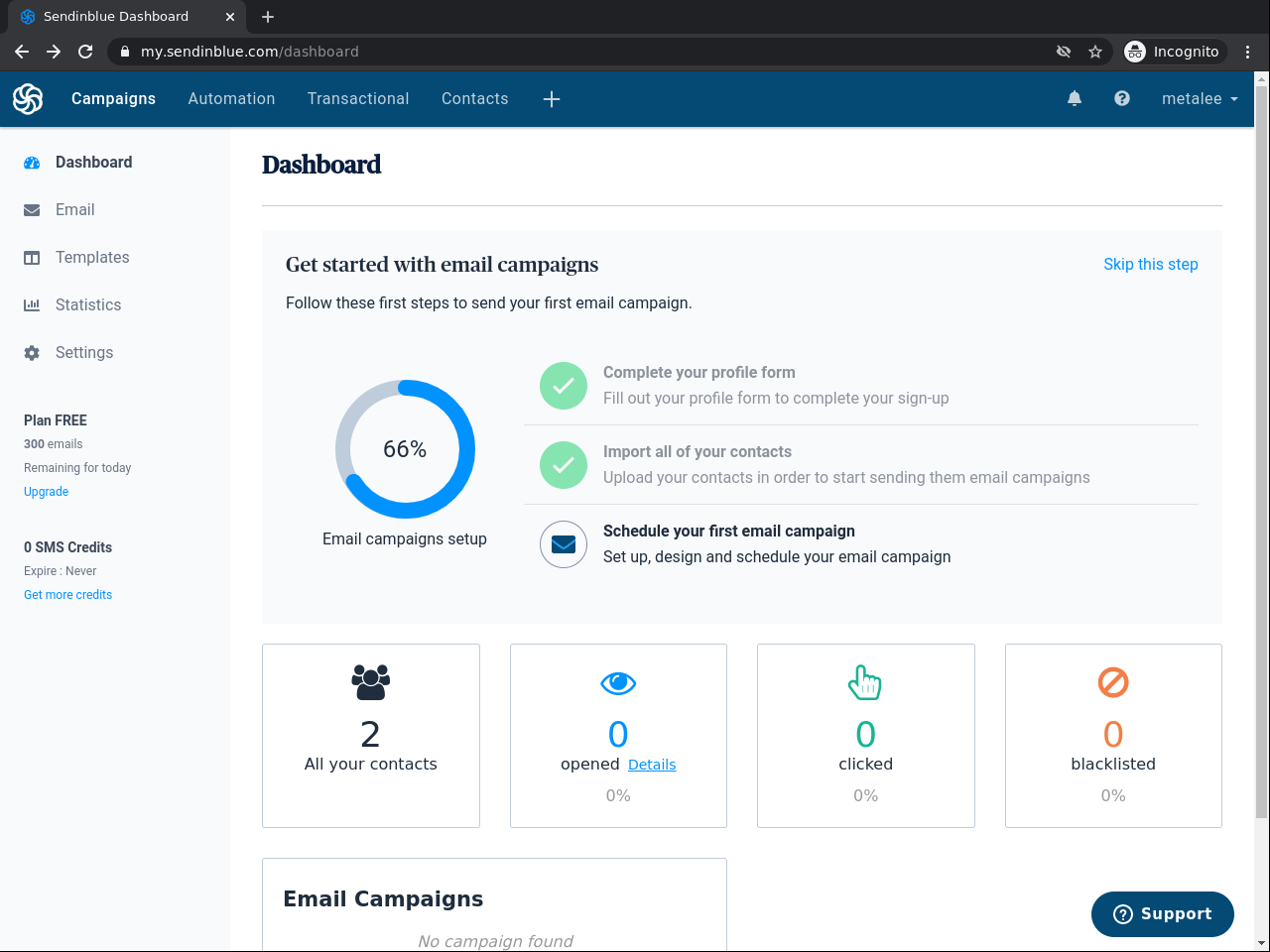Expand the metalee account dropdown
The image size is (1270, 952).
1200,99
